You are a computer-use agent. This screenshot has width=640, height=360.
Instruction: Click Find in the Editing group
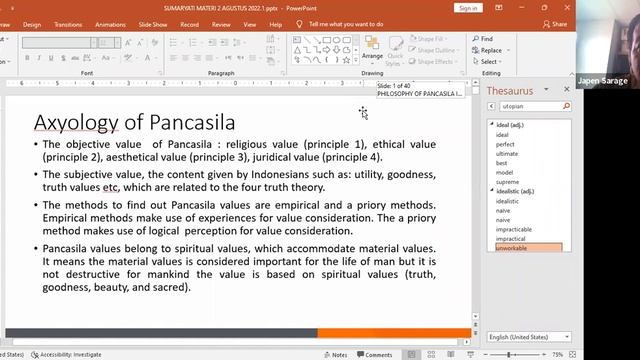click(x=482, y=39)
